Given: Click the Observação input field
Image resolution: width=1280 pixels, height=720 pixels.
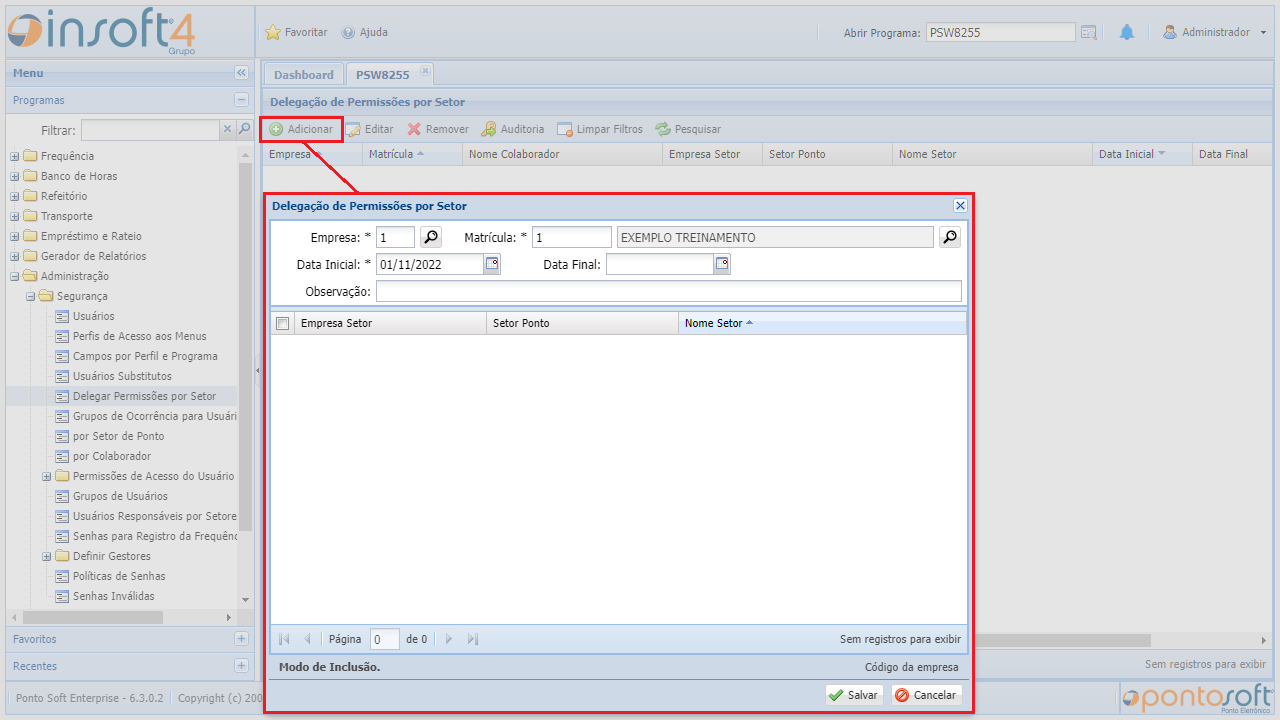Looking at the screenshot, I should click(x=668, y=291).
